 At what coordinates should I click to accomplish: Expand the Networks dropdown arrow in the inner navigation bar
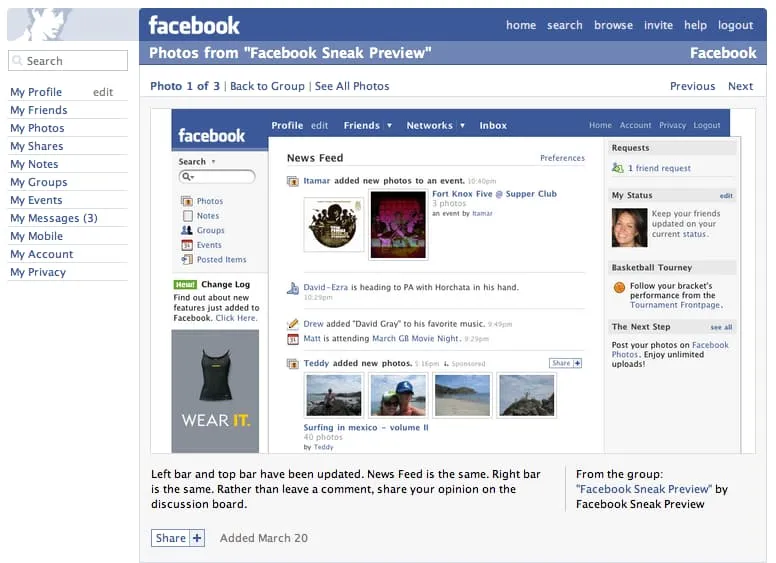point(462,126)
